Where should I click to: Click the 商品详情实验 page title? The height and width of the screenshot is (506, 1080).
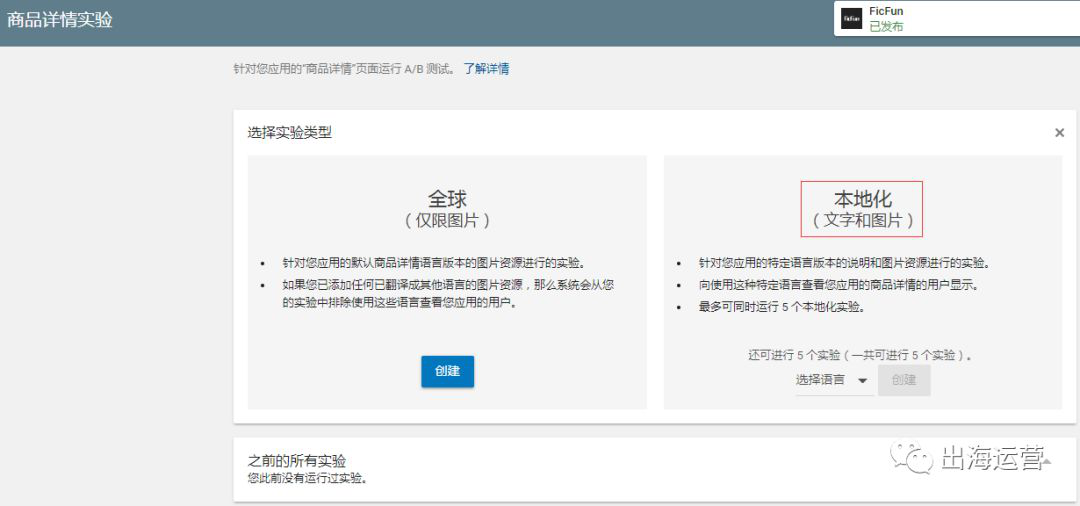tap(60, 20)
